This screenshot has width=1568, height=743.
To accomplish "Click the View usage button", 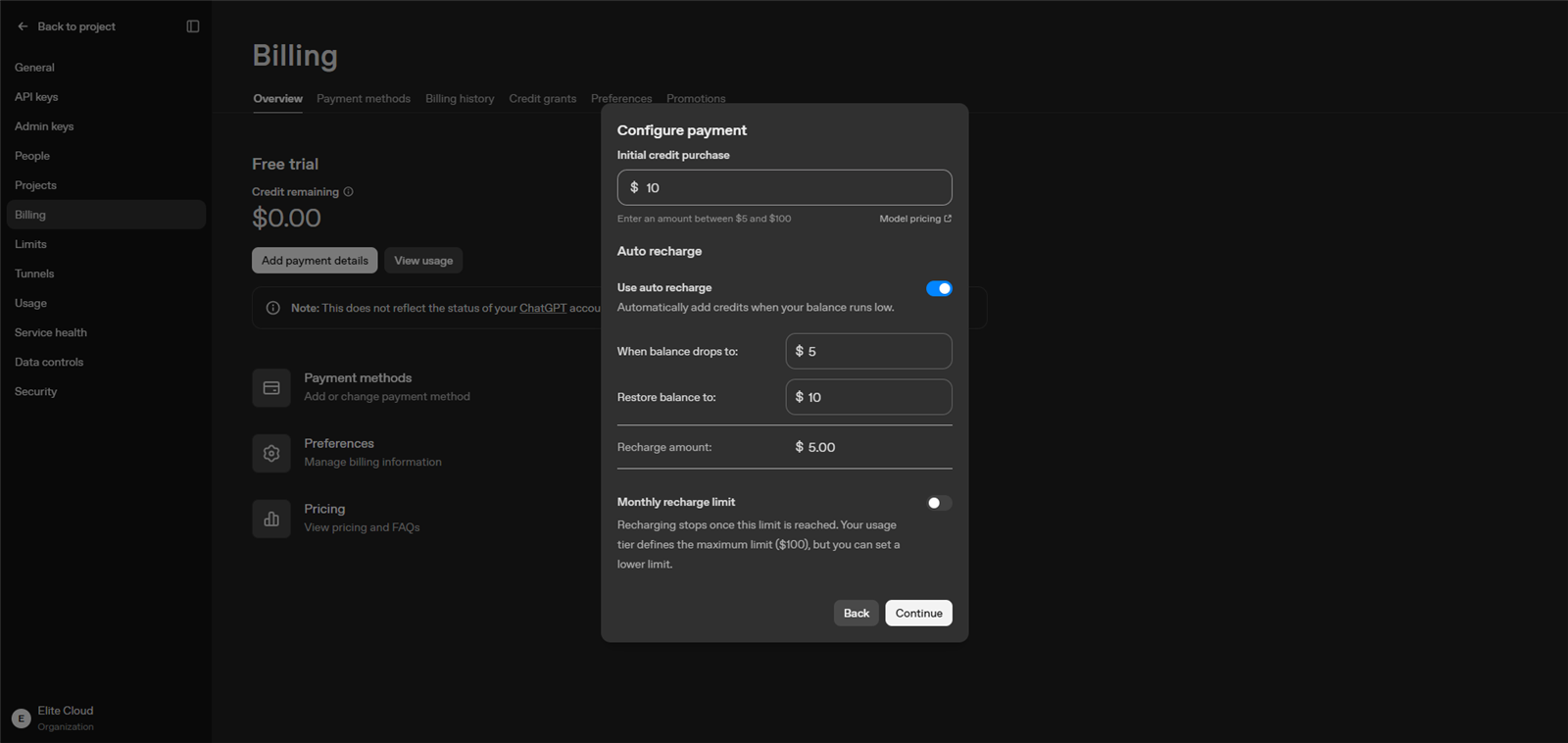I will click(423, 260).
